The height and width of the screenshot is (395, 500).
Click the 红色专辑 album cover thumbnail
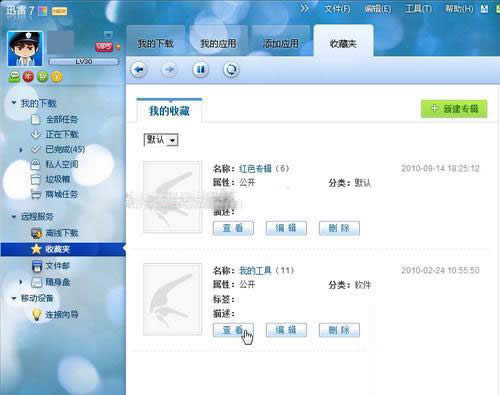(x=173, y=197)
